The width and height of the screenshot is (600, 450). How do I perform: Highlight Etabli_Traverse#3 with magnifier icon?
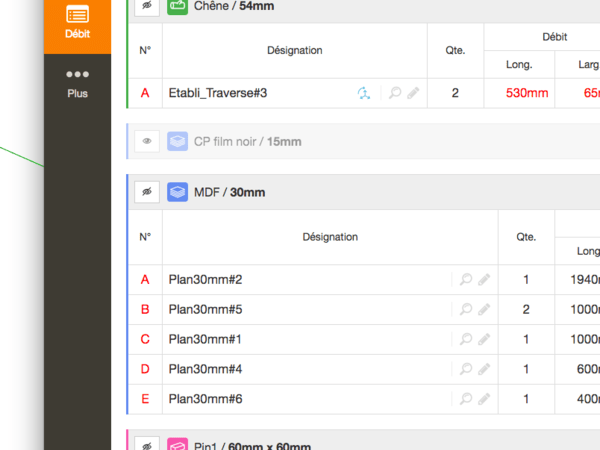[395, 93]
